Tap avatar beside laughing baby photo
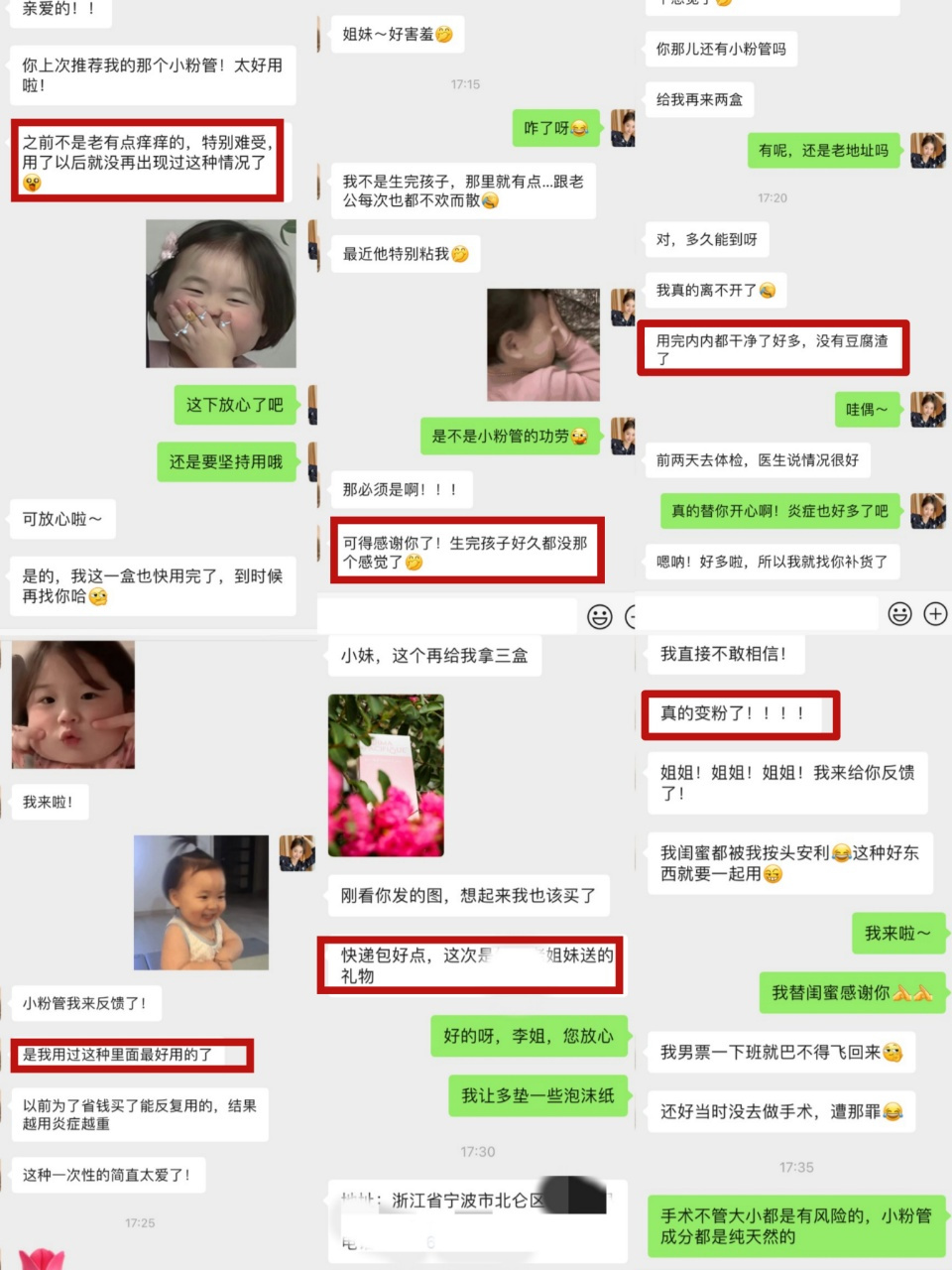Viewport: 952px width, 1270px height. tap(297, 853)
